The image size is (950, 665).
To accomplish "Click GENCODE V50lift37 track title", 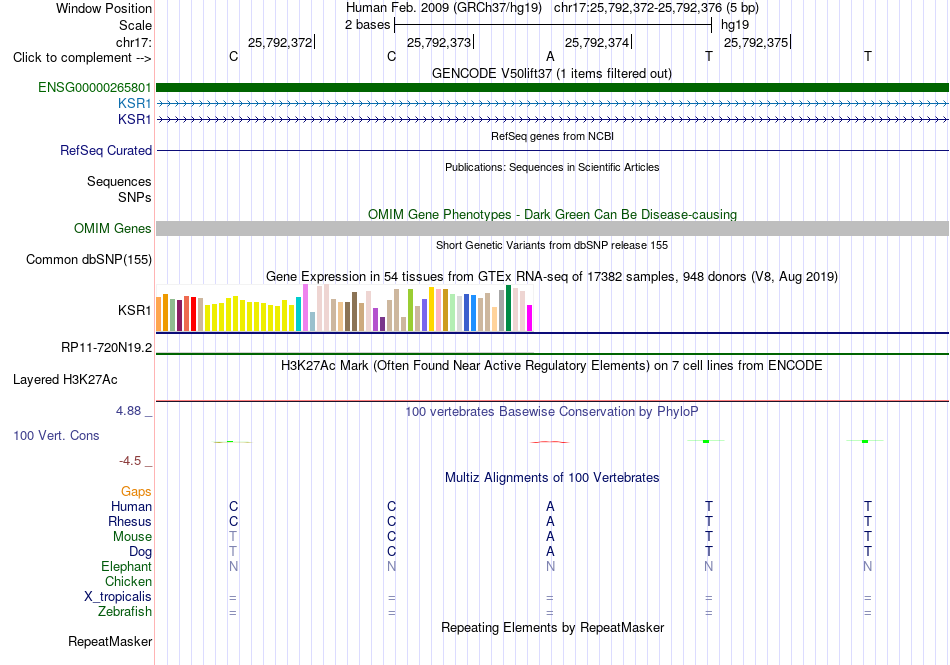I will click(552, 73).
